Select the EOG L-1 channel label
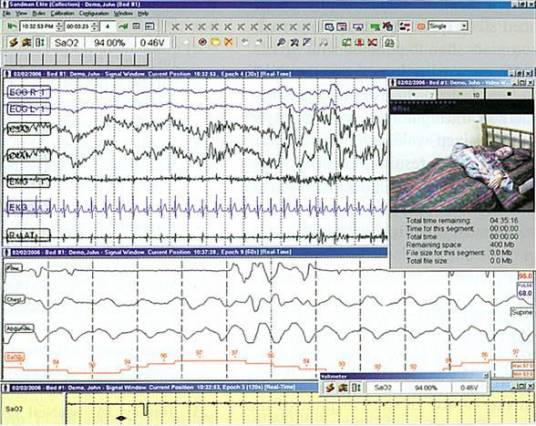Viewport: 536px width, 426px height. click(x=29, y=109)
